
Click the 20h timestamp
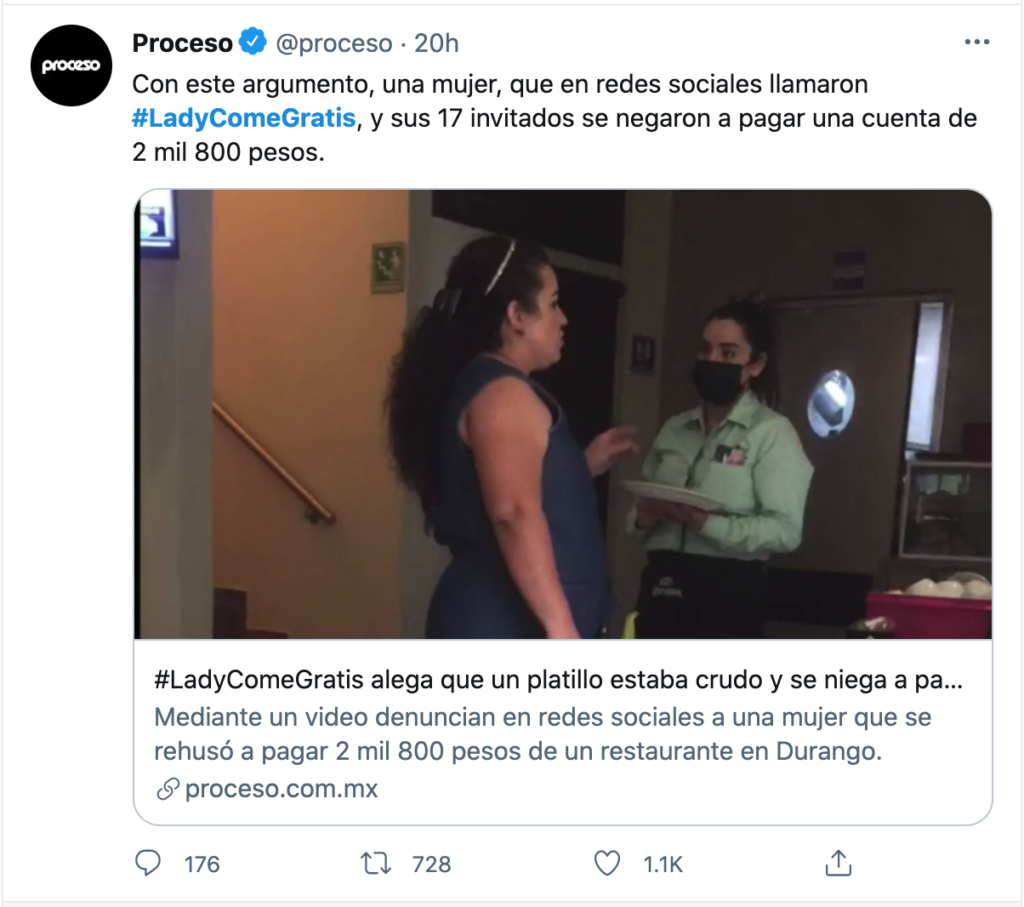[x=436, y=43]
